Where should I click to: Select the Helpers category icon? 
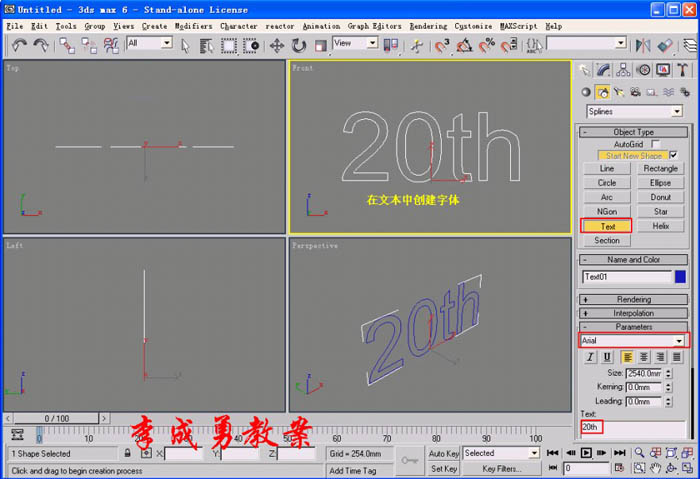pos(652,92)
